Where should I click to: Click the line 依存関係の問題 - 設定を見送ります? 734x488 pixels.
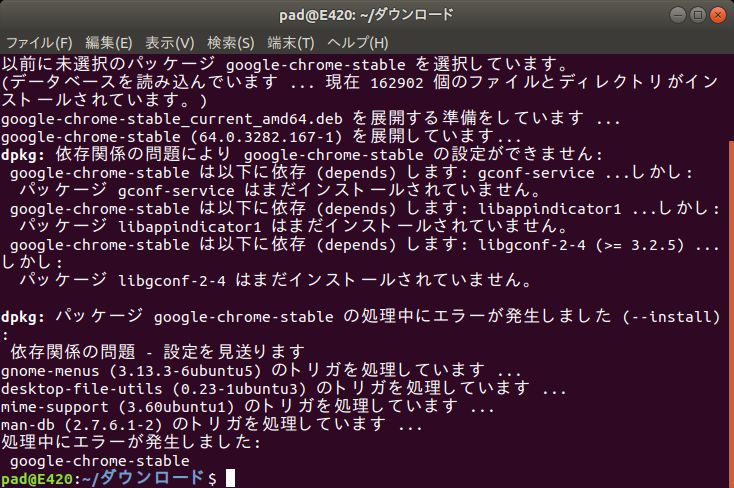click(157, 352)
